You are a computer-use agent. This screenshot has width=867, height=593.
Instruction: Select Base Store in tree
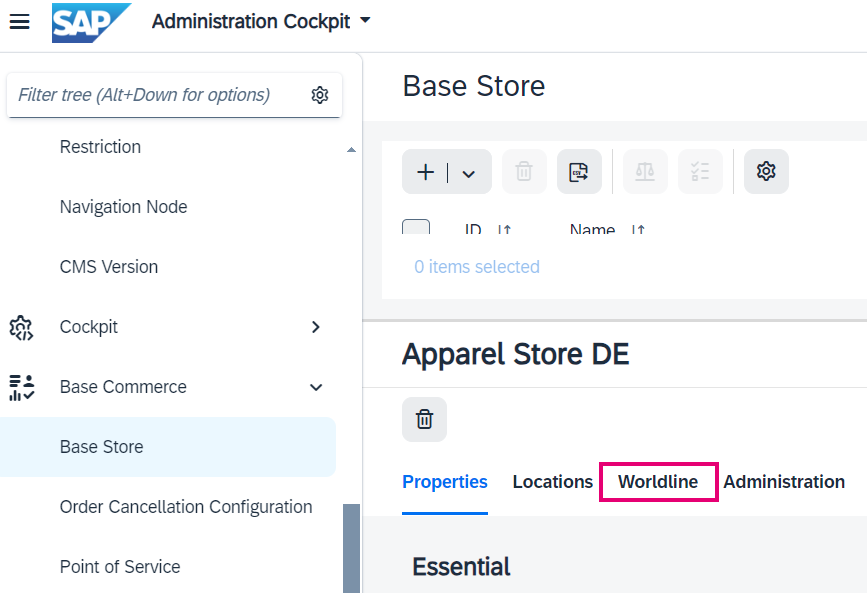click(x=168, y=447)
